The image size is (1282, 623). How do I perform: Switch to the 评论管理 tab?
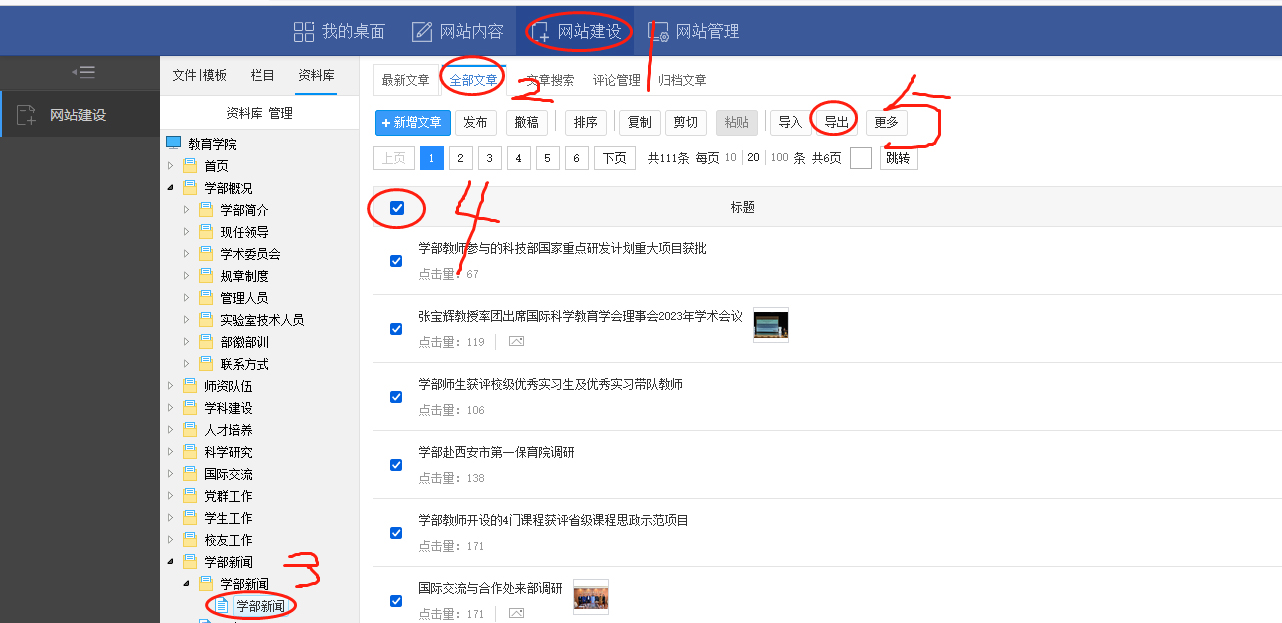[616, 80]
